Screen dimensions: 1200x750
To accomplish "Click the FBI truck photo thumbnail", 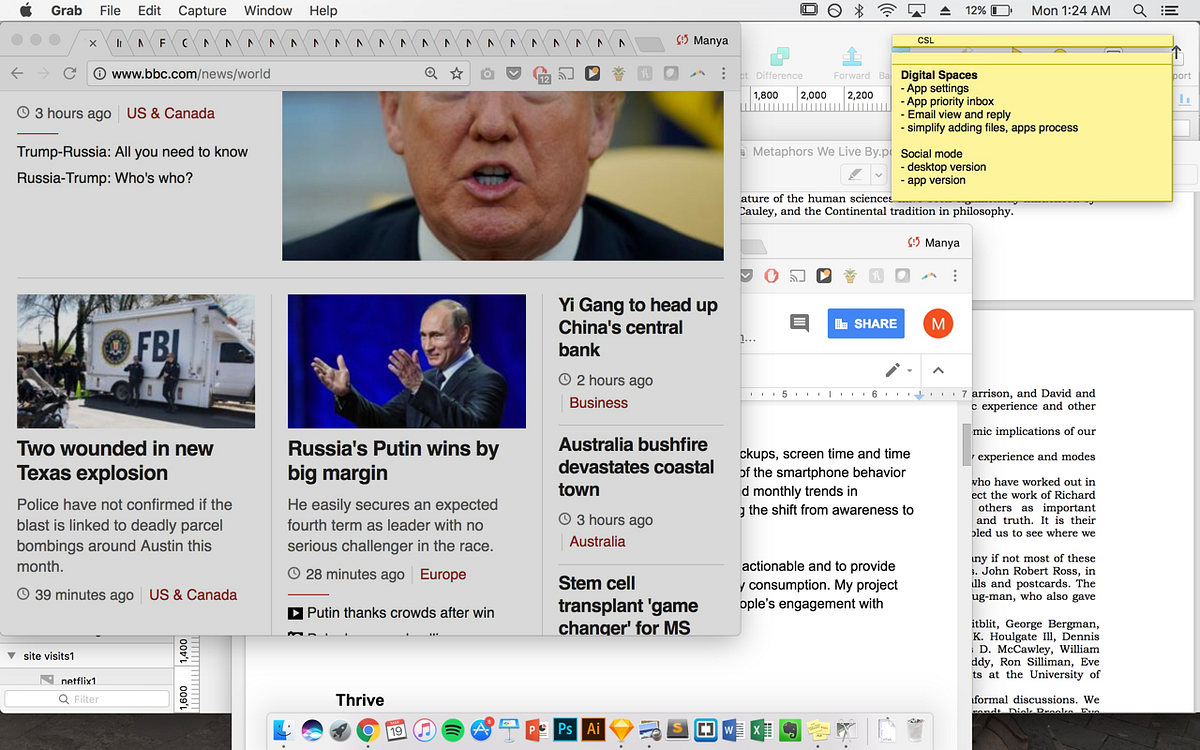I will [136, 361].
